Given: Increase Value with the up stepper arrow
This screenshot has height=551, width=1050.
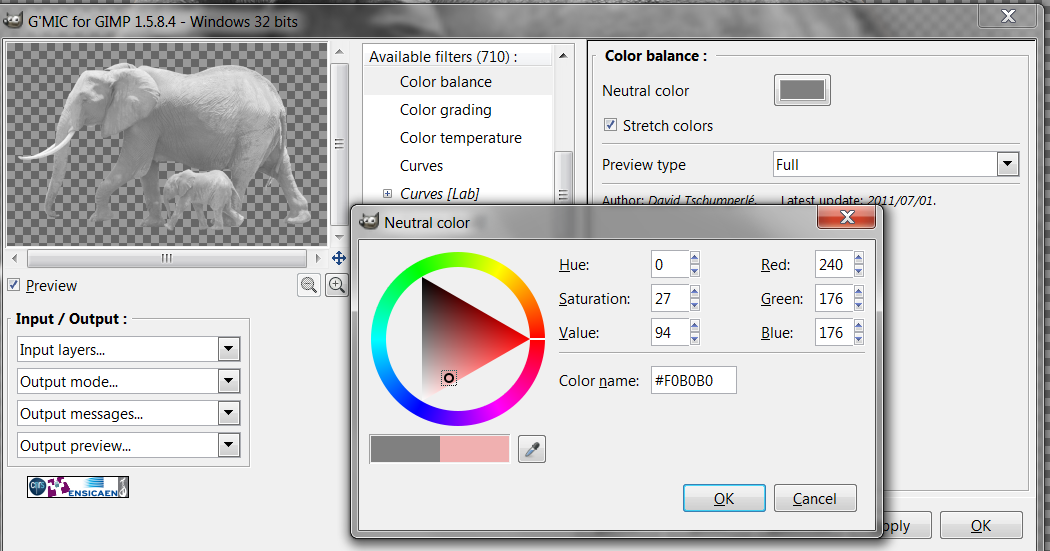Looking at the screenshot, I should click(x=694, y=326).
